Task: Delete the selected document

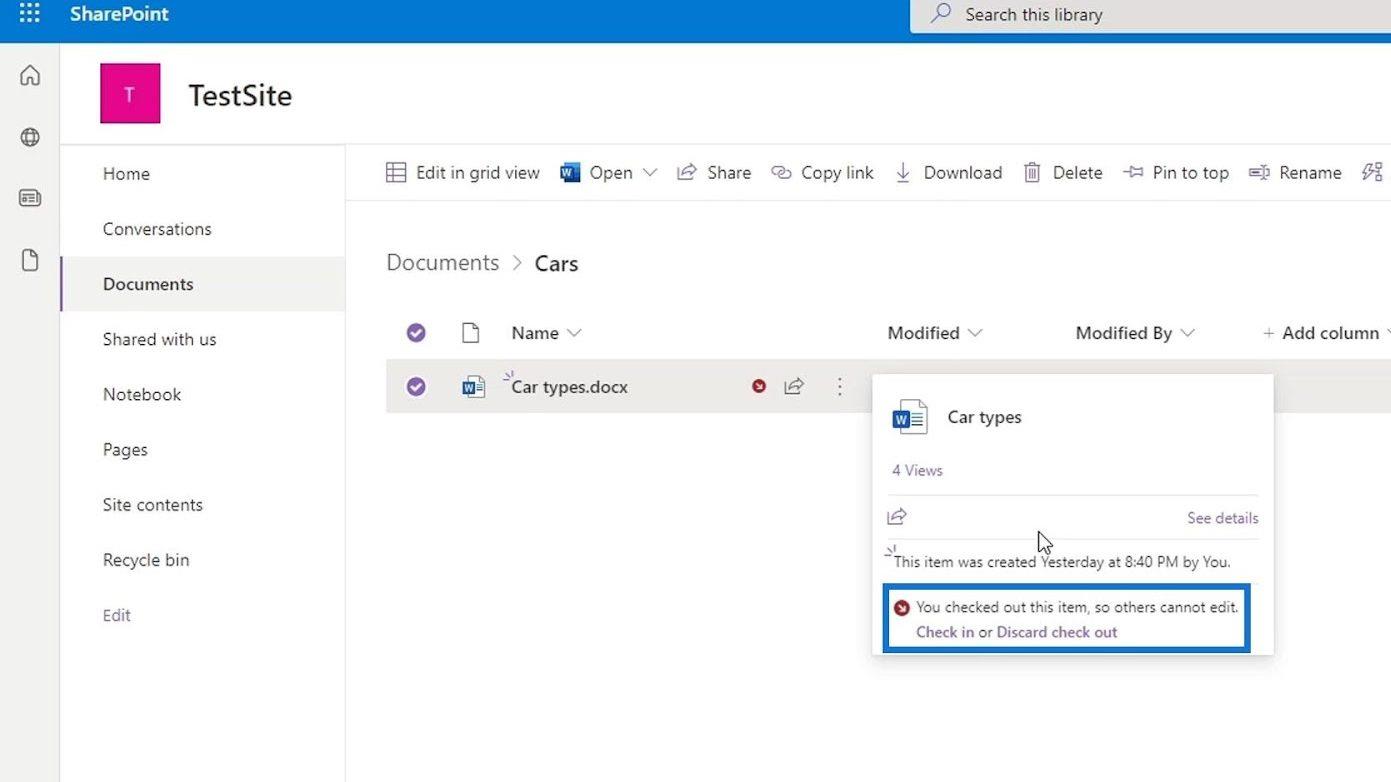Action: click(x=1062, y=173)
